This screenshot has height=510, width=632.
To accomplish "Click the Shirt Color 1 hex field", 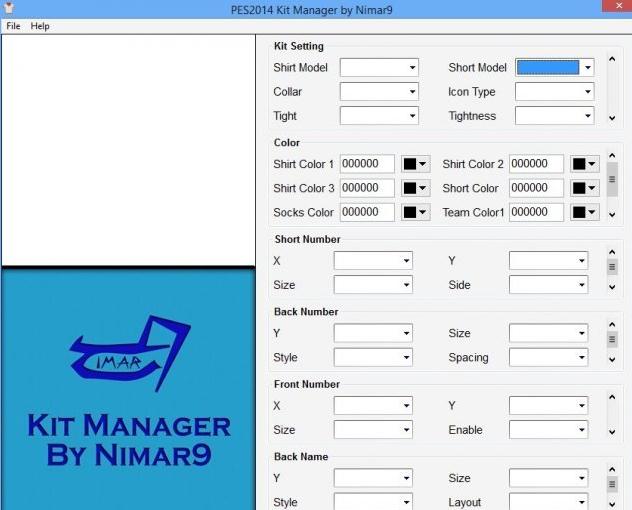I will pos(367,164).
